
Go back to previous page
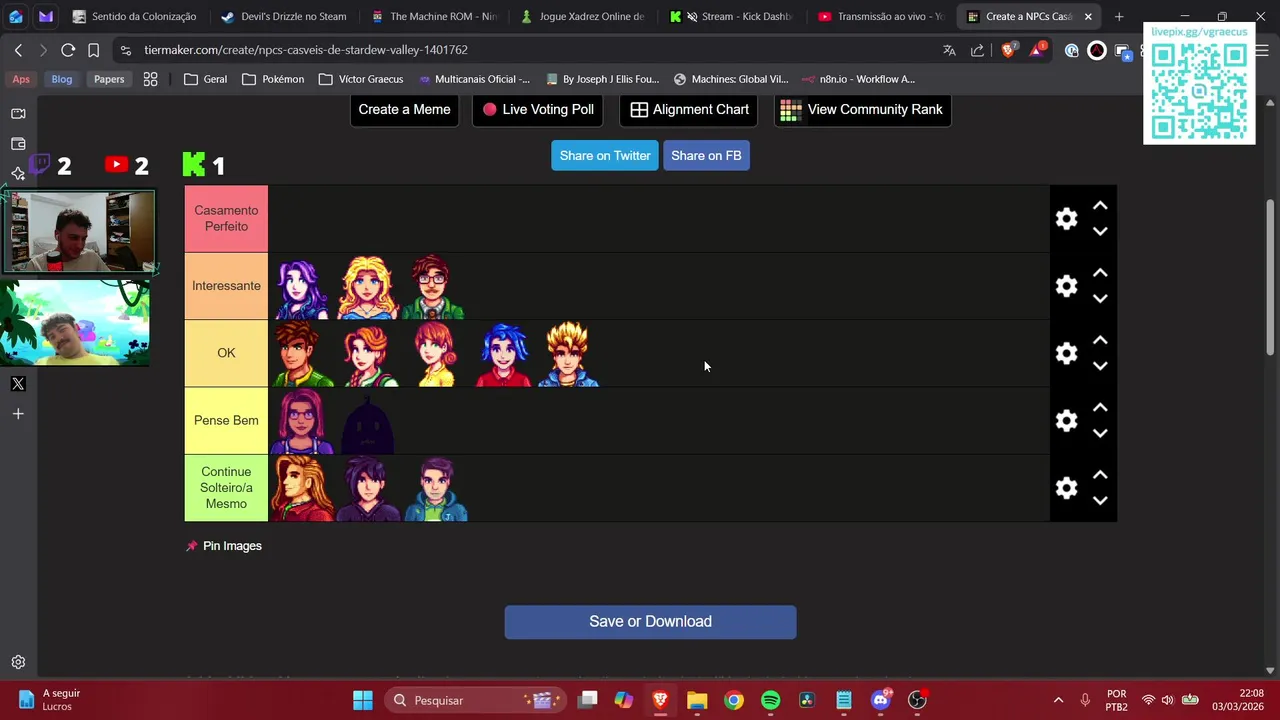coord(18,50)
